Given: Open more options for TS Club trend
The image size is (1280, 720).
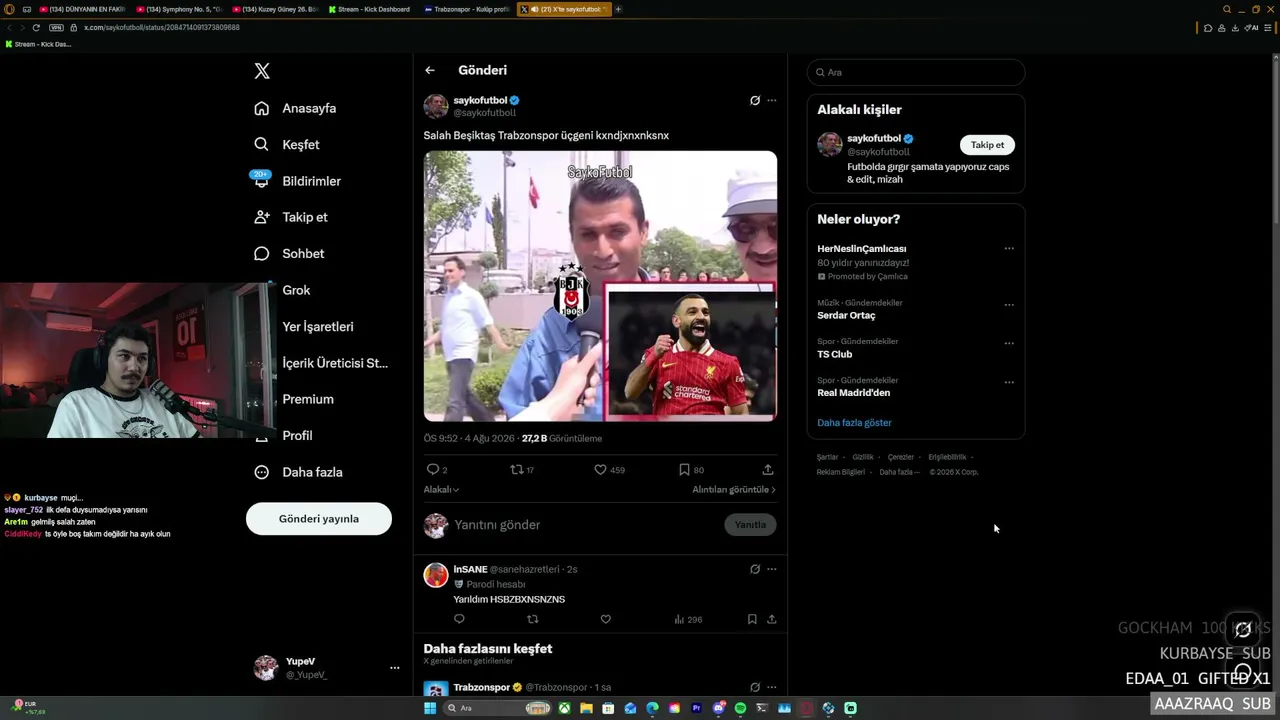Looking at the screenshot, I should point(1009,343).
